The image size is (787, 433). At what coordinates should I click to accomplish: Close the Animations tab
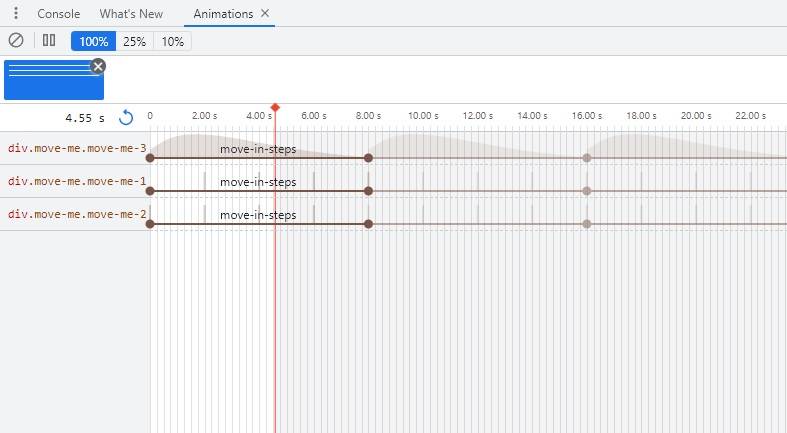click(x=265, y=13)
